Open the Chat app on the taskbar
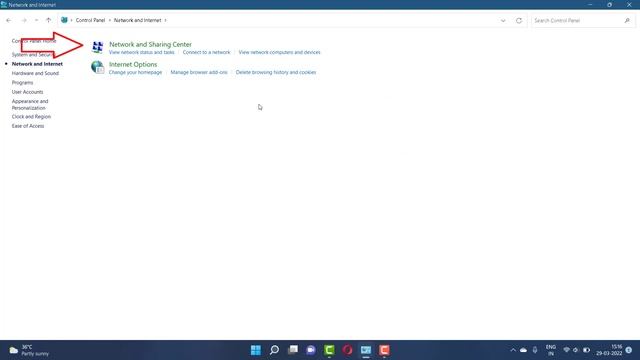Image resolution: width=640 pixels, height=360 pixels. 311,350
